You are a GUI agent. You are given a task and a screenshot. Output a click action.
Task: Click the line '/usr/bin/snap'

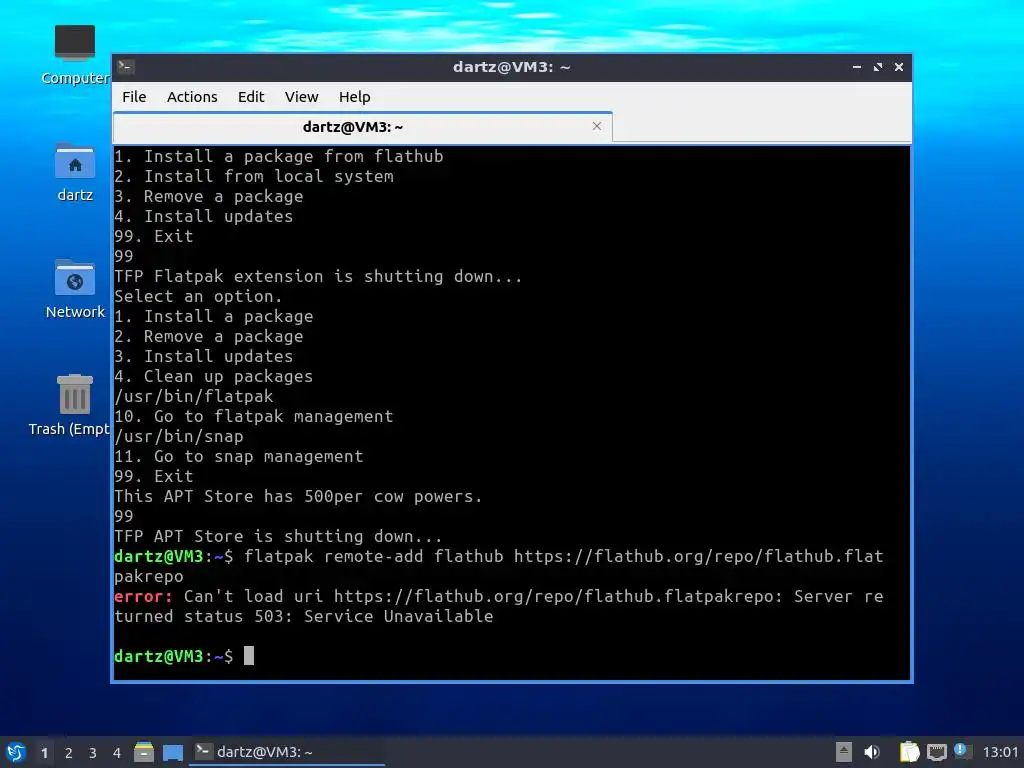[179, 436]
